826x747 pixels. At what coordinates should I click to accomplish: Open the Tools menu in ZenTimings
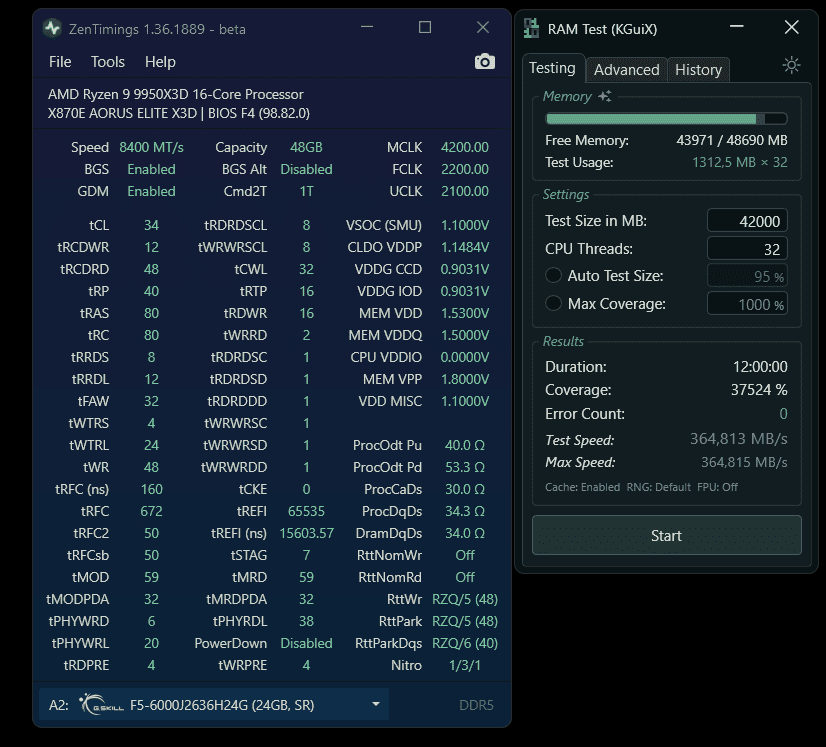[x=108, y=62]
